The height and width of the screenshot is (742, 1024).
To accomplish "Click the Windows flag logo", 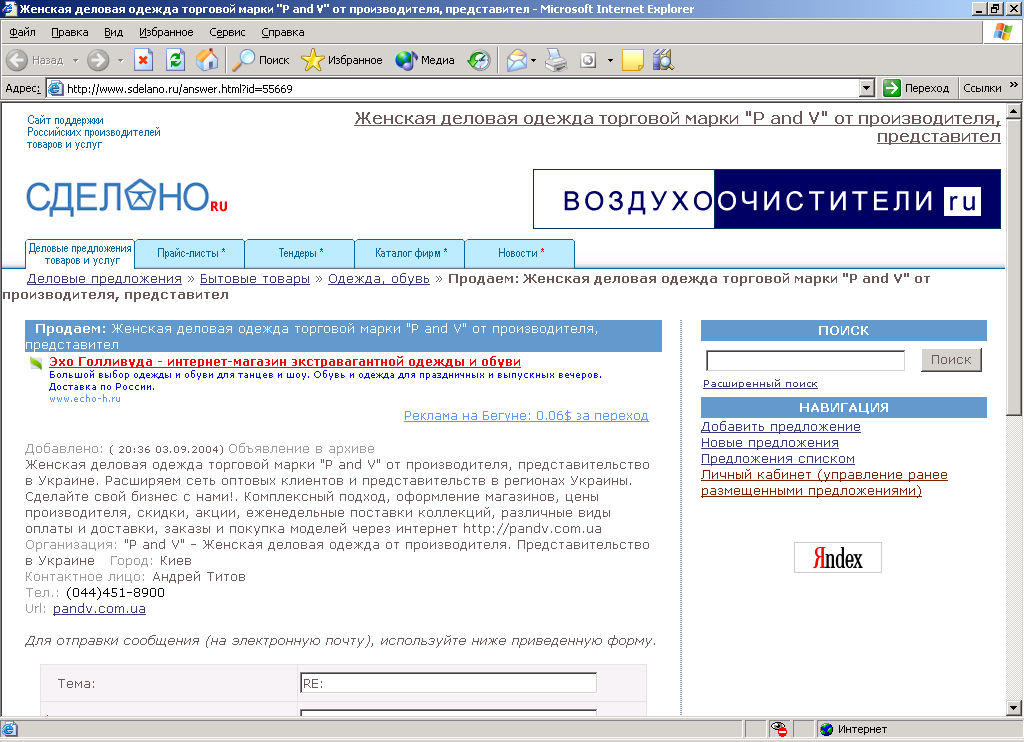I will (1003, 32).
